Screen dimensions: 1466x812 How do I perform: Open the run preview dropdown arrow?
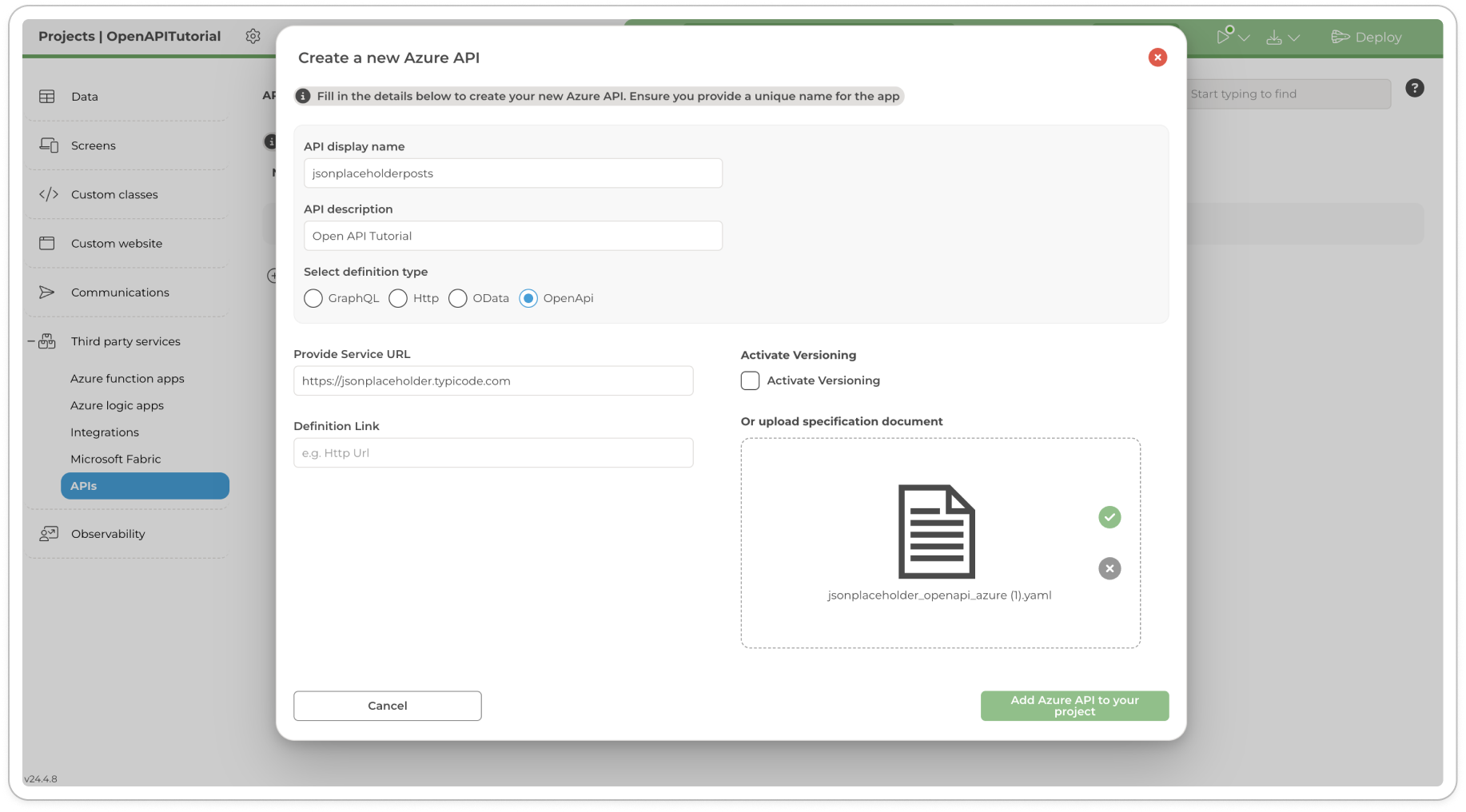pyautogui.click(x=1244, y=38)
